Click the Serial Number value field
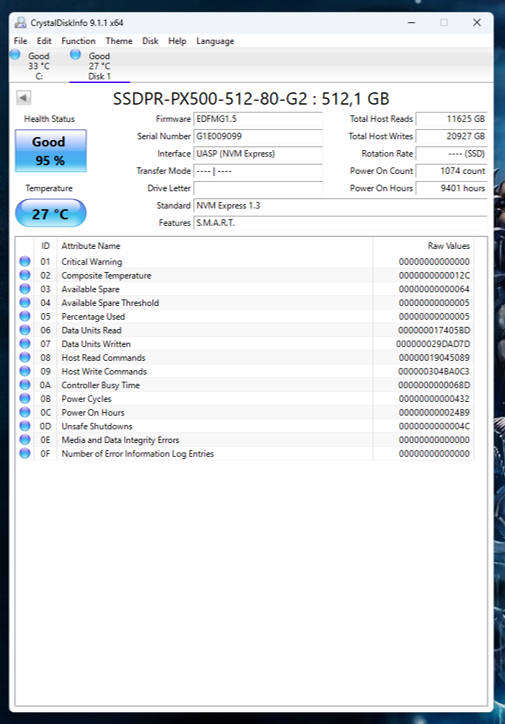The image size is (505, 724). 258,136
